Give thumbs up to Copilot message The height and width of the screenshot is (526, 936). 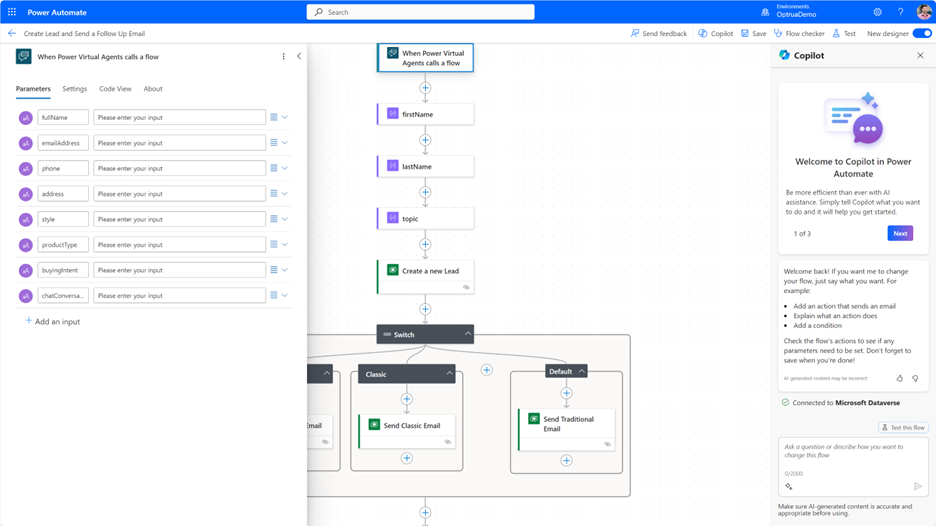coord(900,378)
